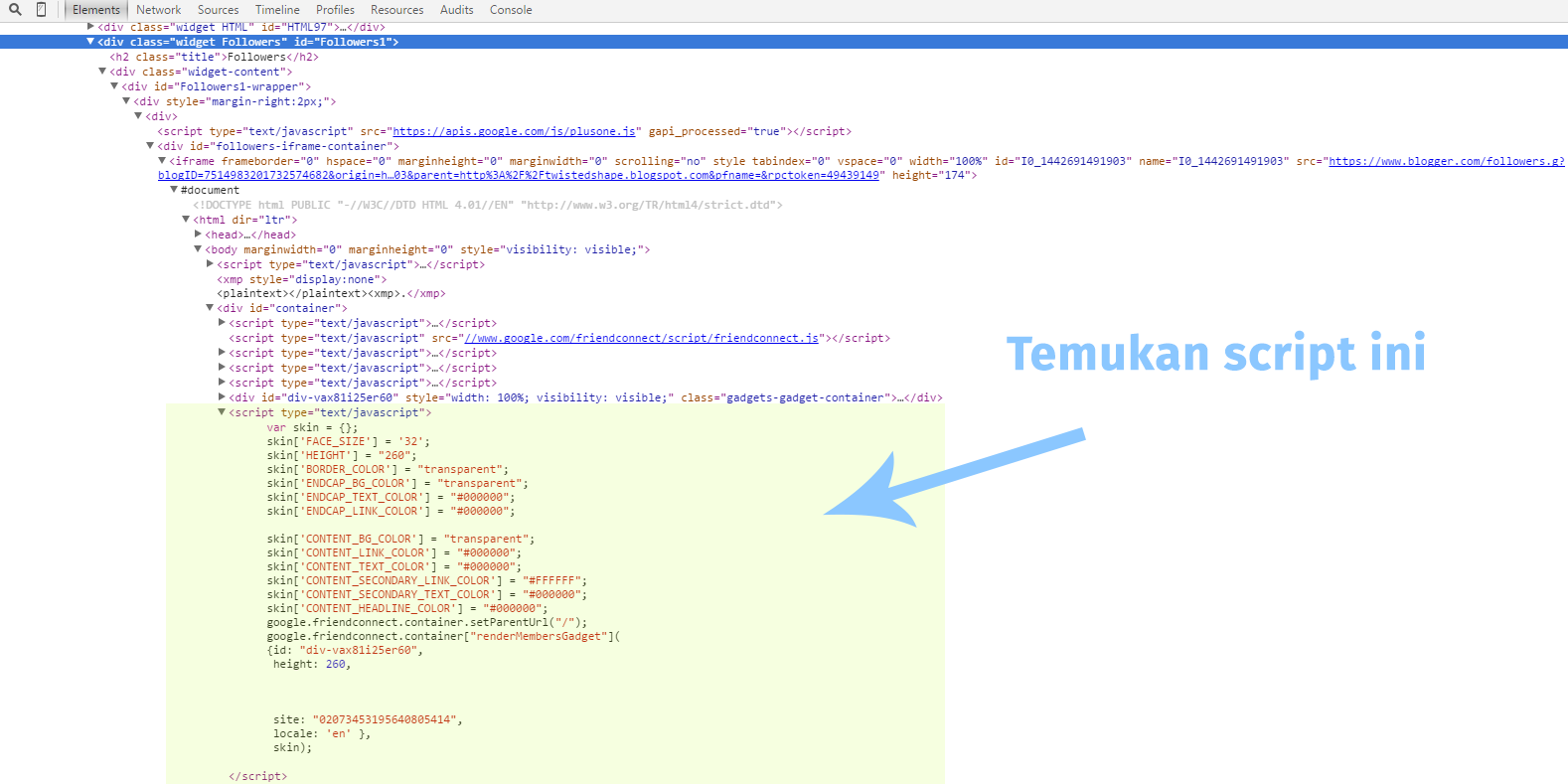1568x784 pixels.
Task: Collapse the widget-content div node
Action: pos(102,72)
